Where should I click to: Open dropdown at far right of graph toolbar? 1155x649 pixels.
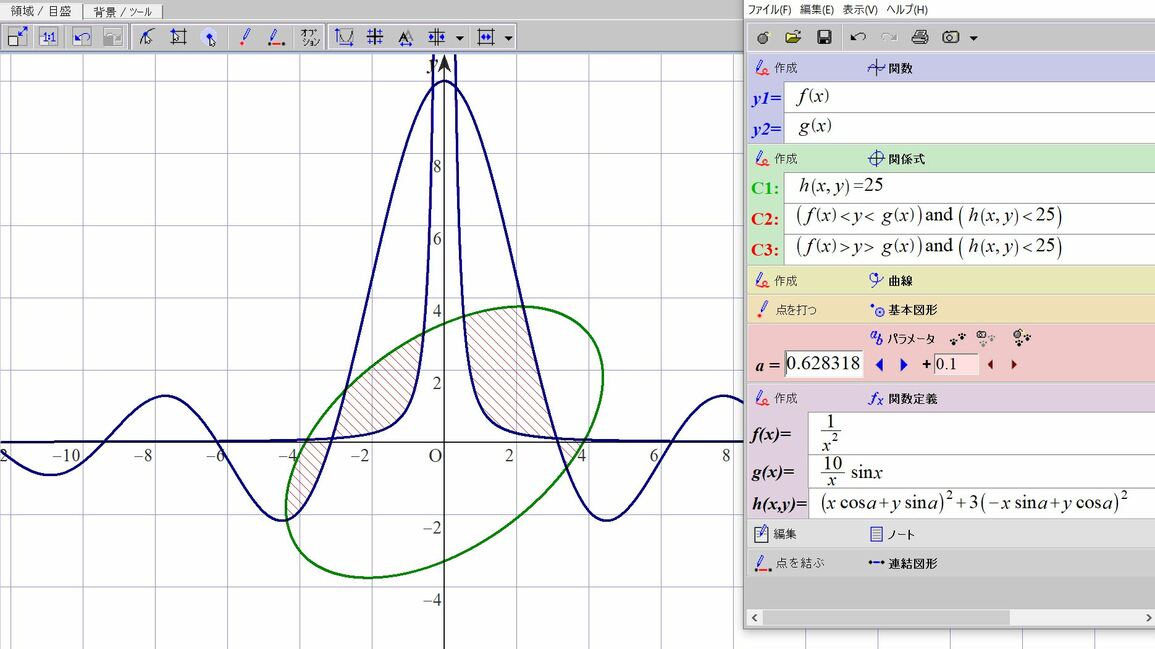pyautogui.click(x=509, y=38)
